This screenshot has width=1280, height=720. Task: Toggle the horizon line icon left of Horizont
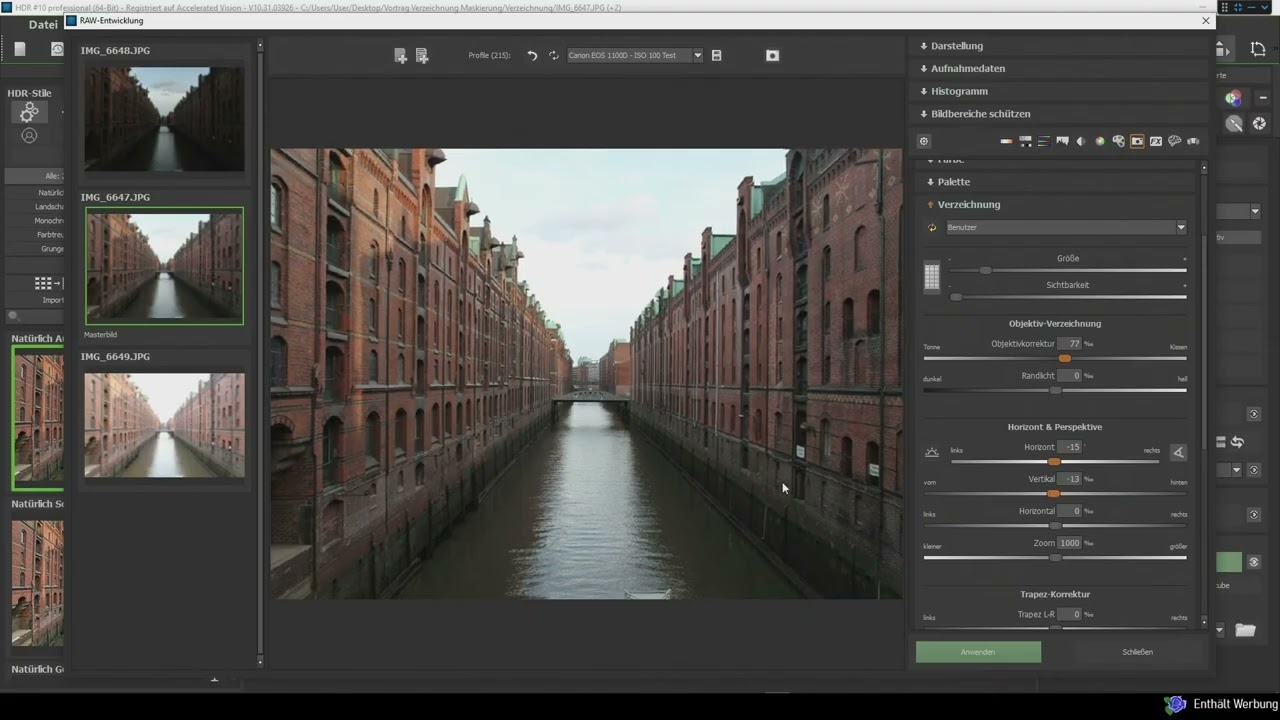click(x=932, y=452)
